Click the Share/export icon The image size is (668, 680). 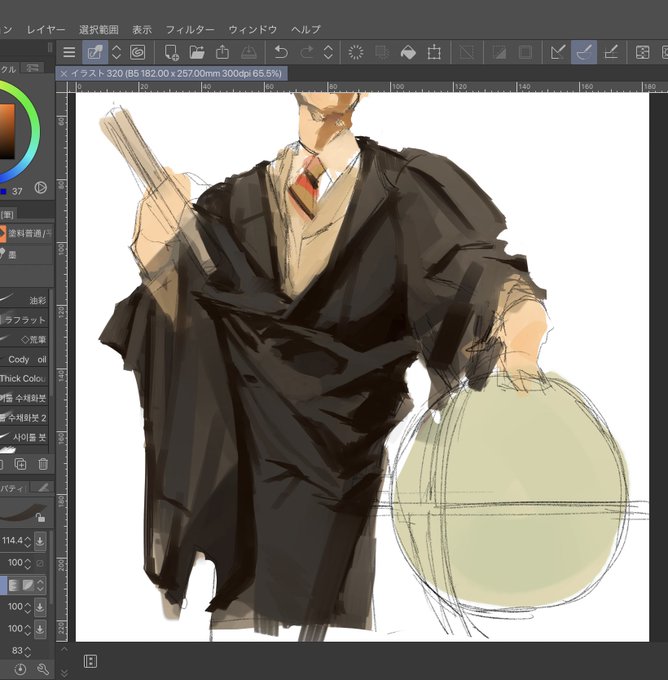[223, 52]
